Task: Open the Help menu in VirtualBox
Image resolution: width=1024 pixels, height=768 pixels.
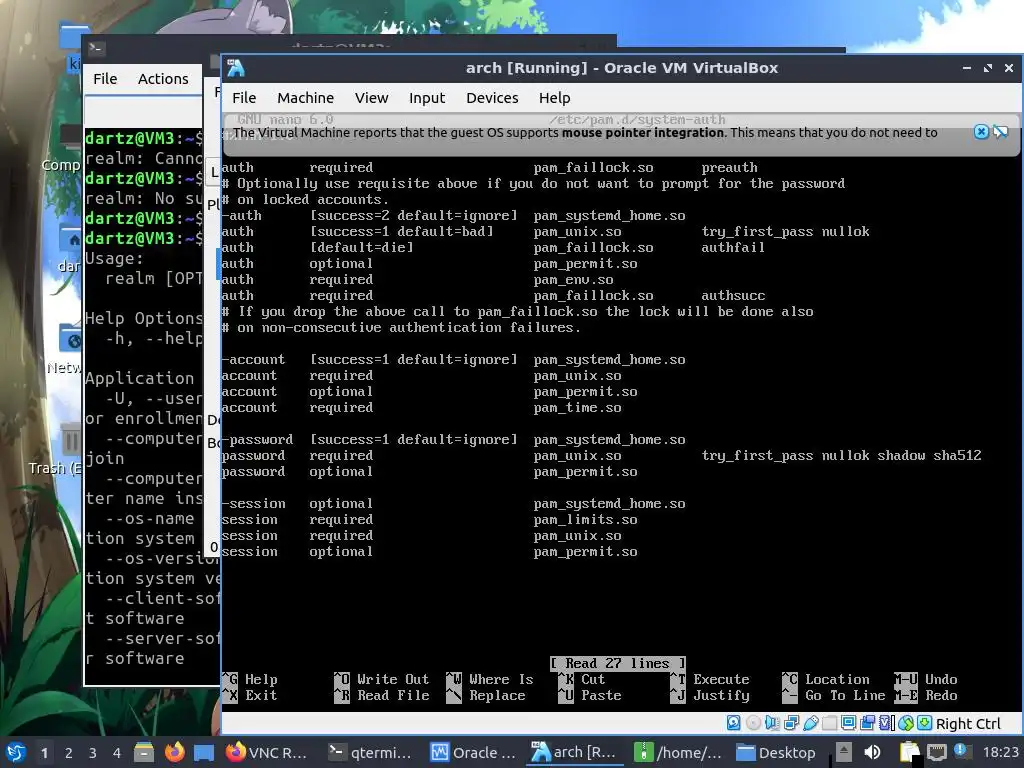Action: pyautogui.click(x=554, y=98)
